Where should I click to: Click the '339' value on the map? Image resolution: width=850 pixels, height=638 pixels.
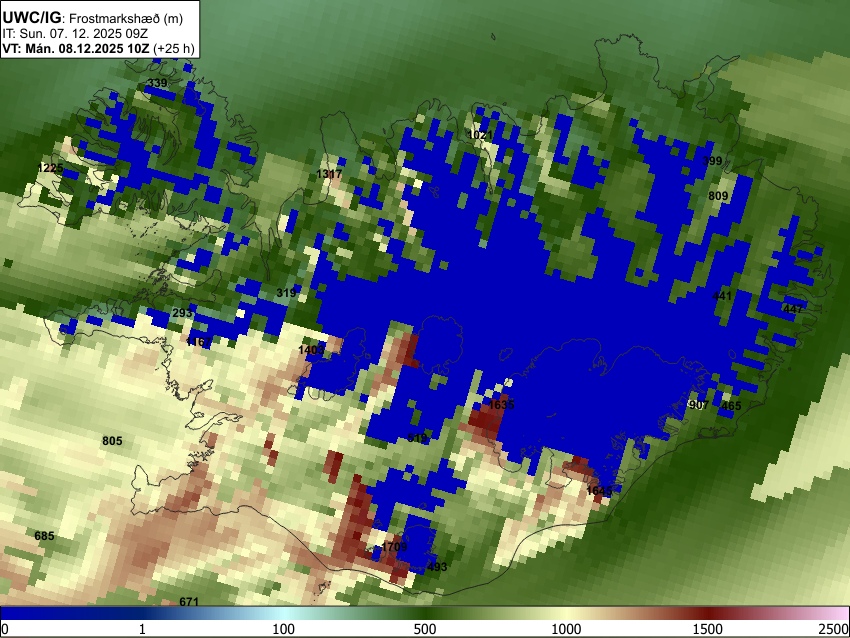158,83
